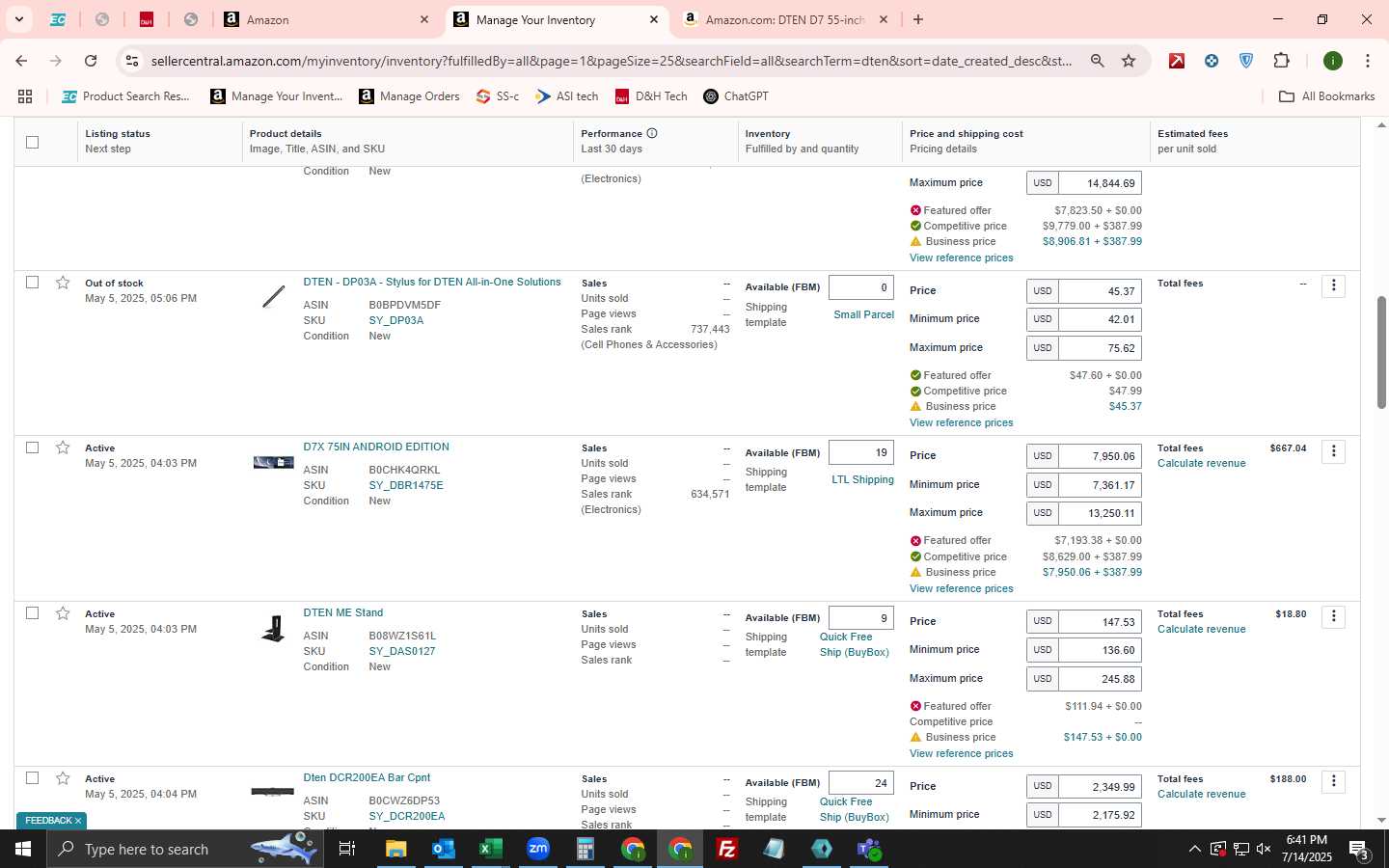
Task: Open FileZilla from the taskbar
Action: point(727,849)
